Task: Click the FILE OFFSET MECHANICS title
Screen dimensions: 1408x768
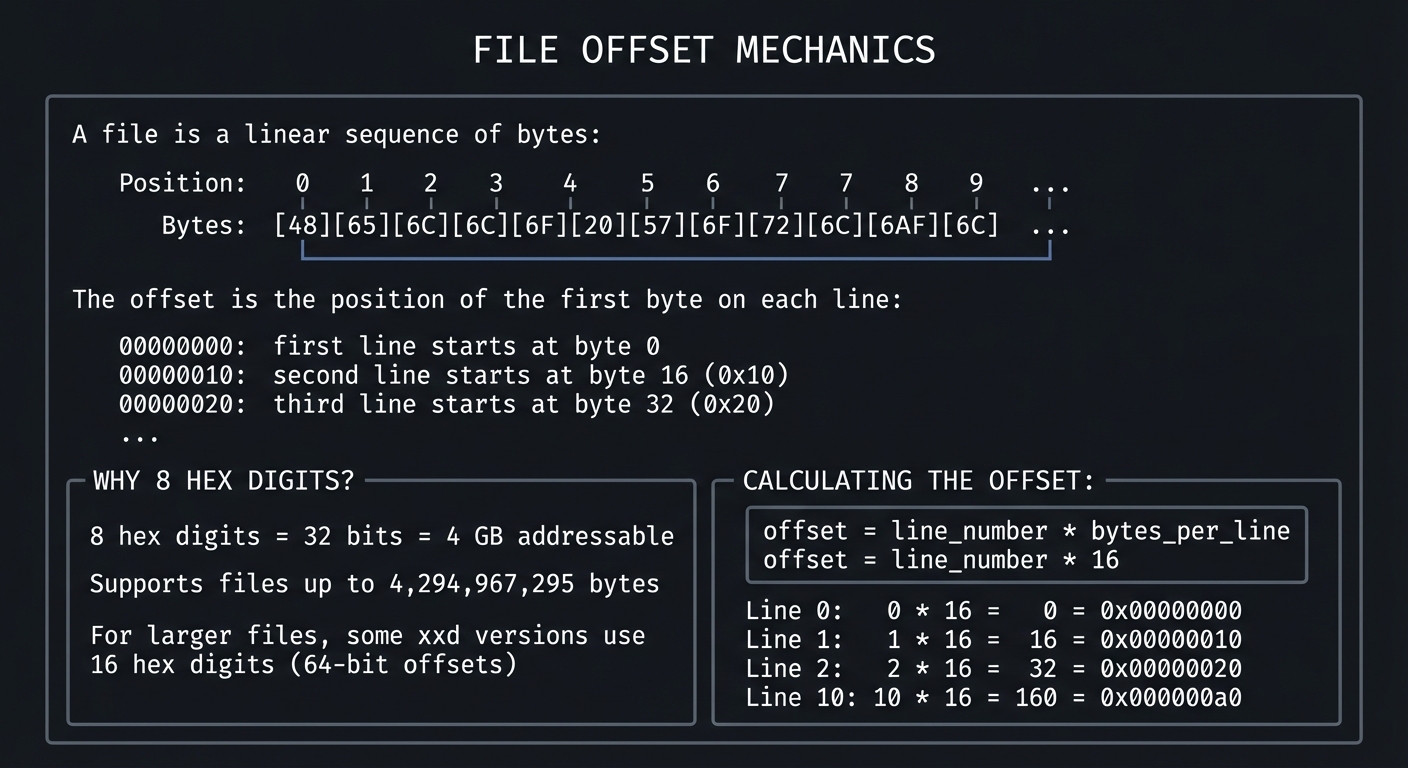Action: 704,49
